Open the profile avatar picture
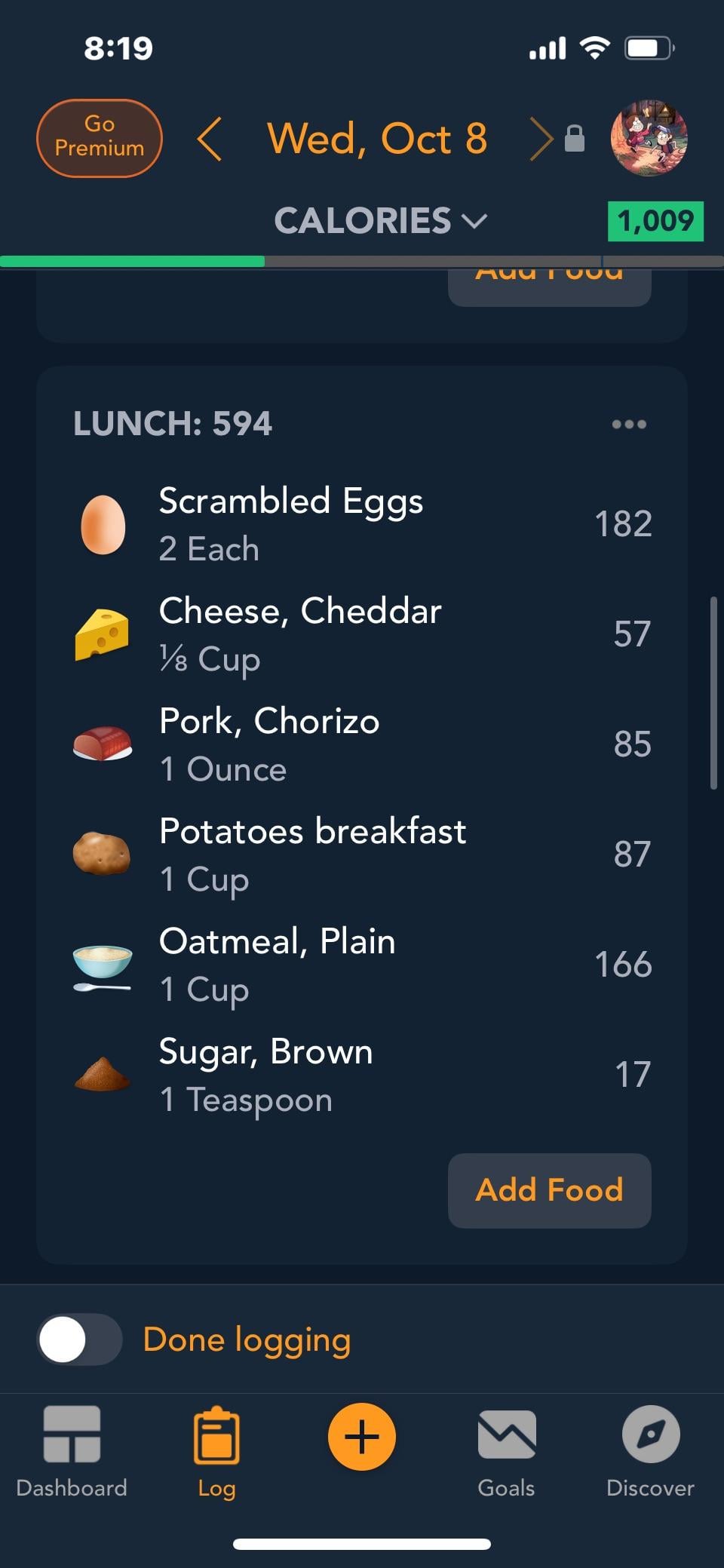The image size is (724, 1568). (x=649, y=138)
